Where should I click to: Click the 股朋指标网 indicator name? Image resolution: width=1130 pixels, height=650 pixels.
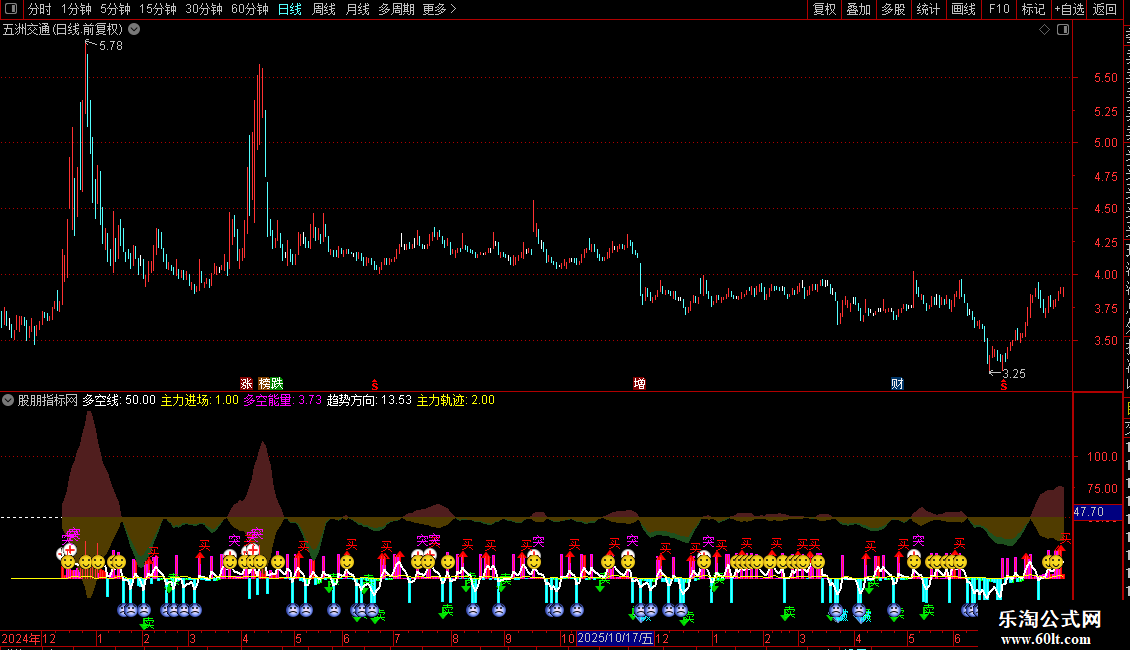point(48,400)
